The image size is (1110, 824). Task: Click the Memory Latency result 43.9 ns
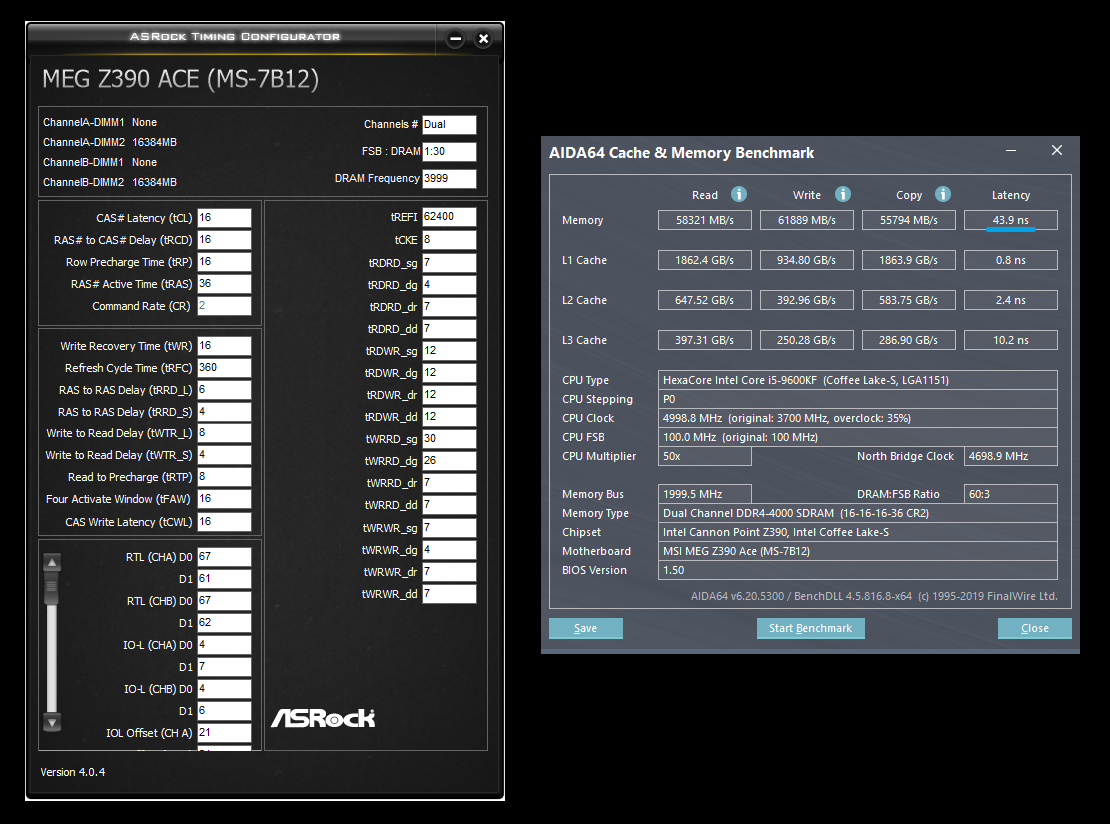coord(1011,220)
